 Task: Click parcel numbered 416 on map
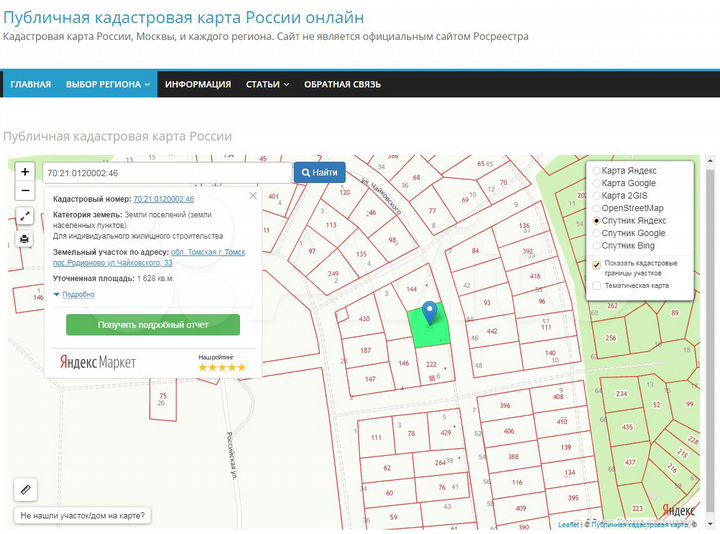(535, 276)
